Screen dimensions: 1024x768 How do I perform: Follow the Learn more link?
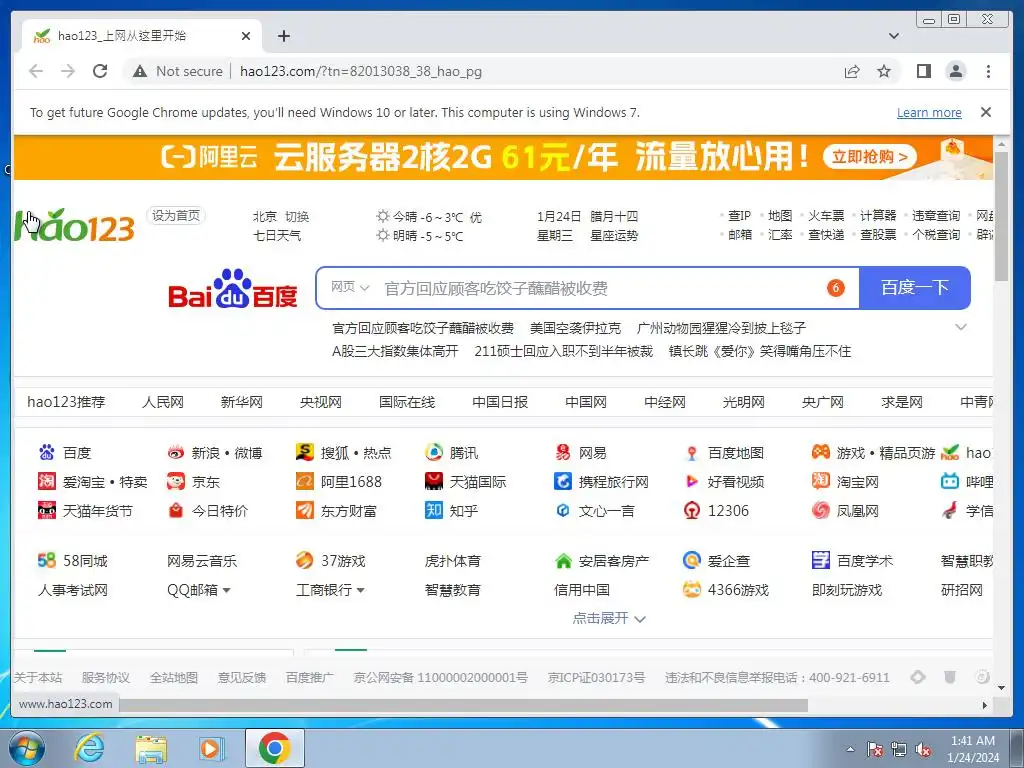929,112
